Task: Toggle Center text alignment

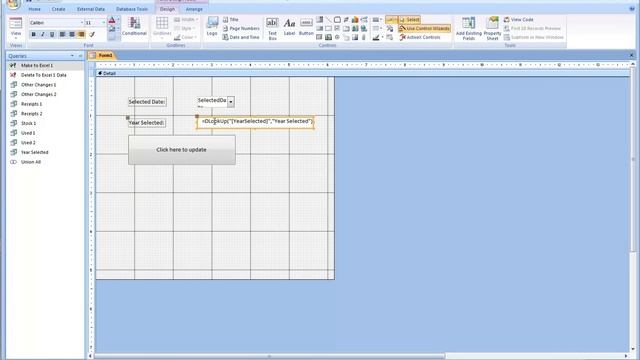Action: (x=72, y=34)
